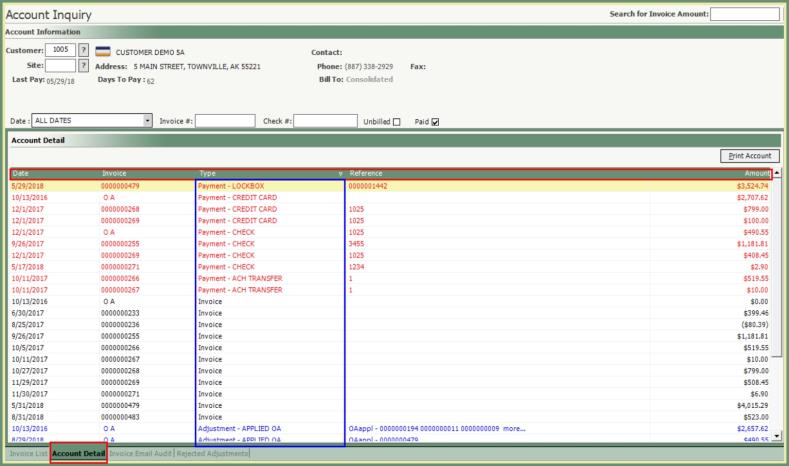
Task: Click invoice 0000000483
Action: (120, 417)
